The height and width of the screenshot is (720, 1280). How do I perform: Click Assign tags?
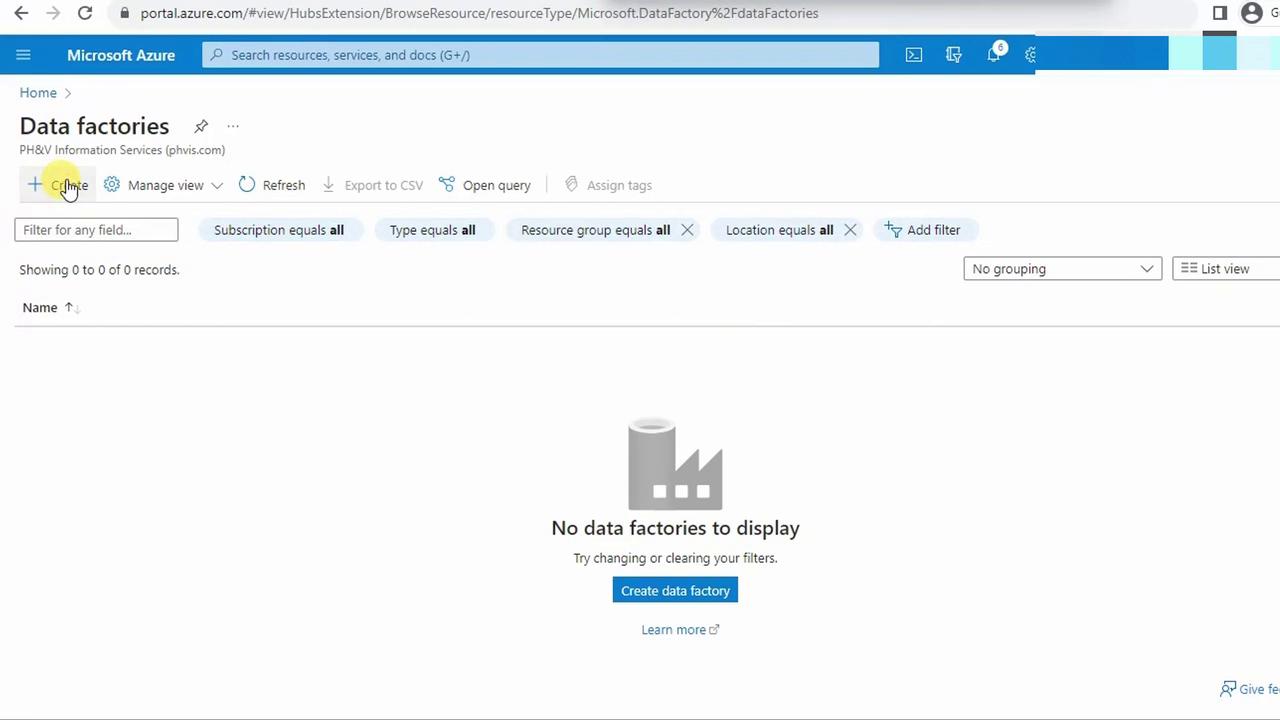608,185
